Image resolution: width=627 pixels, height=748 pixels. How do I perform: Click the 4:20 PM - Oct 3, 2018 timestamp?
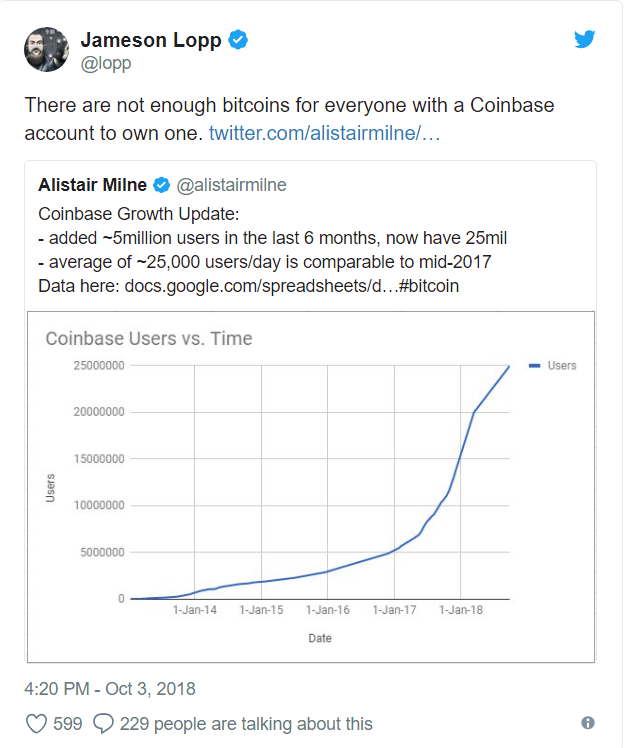pos(110,689)
